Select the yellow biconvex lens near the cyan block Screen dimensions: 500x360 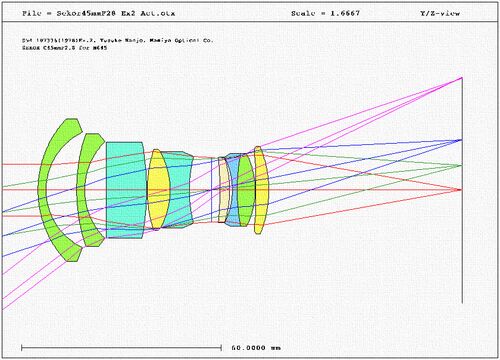(159, 189)
